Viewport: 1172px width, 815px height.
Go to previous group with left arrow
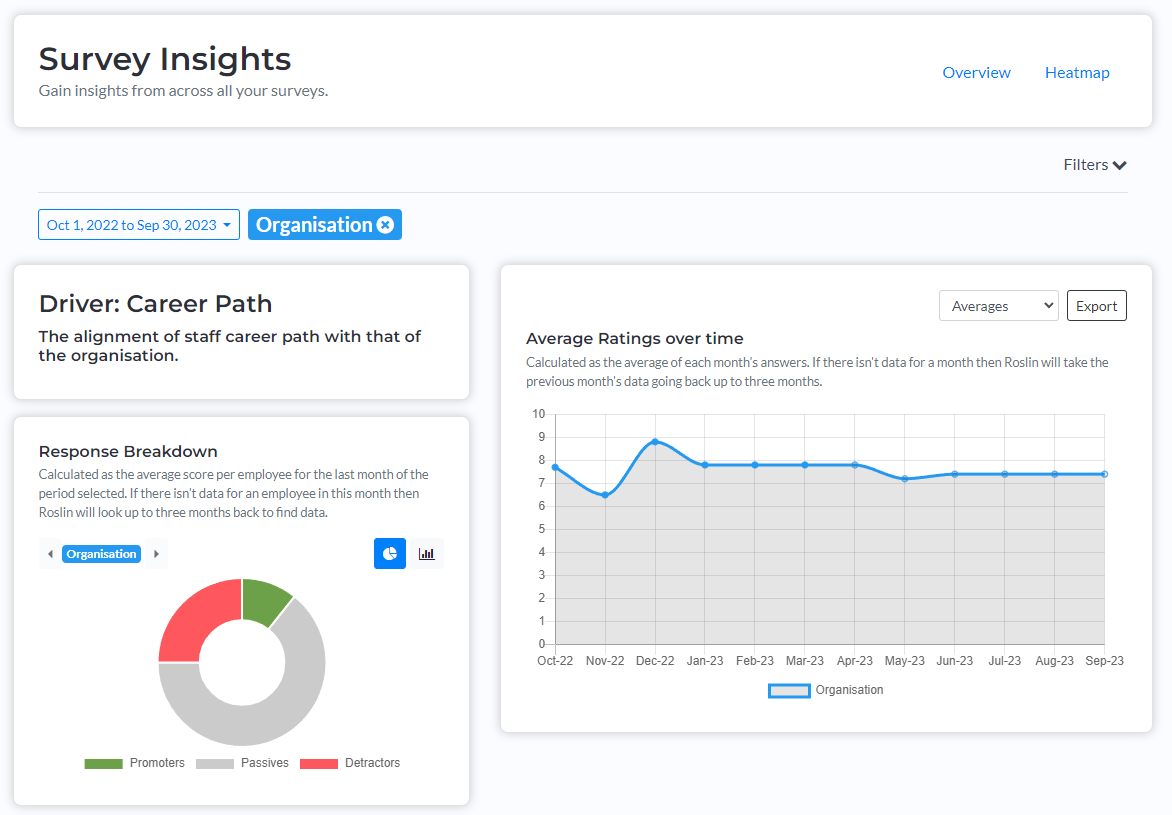tap(50, 554)
